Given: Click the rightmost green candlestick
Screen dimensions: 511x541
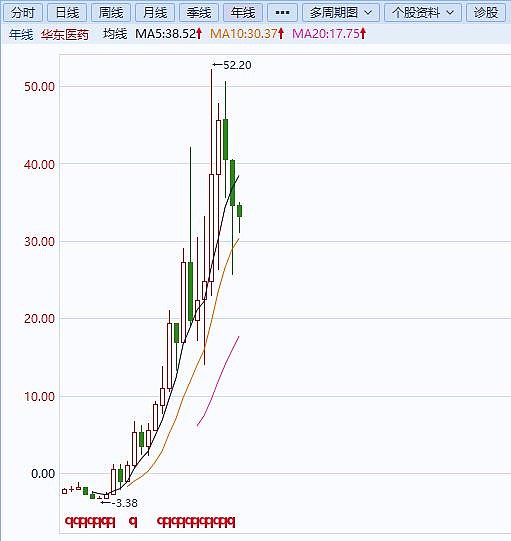Looking at the screenshot, I should pos(239,211).
